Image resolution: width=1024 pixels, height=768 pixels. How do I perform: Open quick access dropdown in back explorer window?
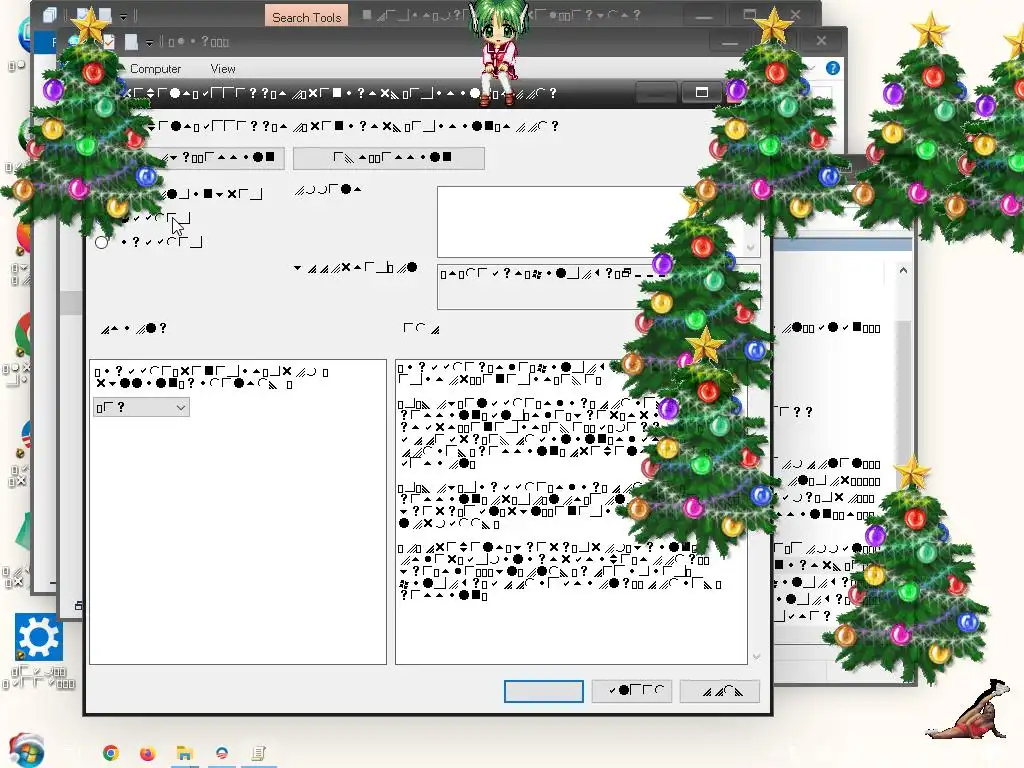(x=123, y=16)
